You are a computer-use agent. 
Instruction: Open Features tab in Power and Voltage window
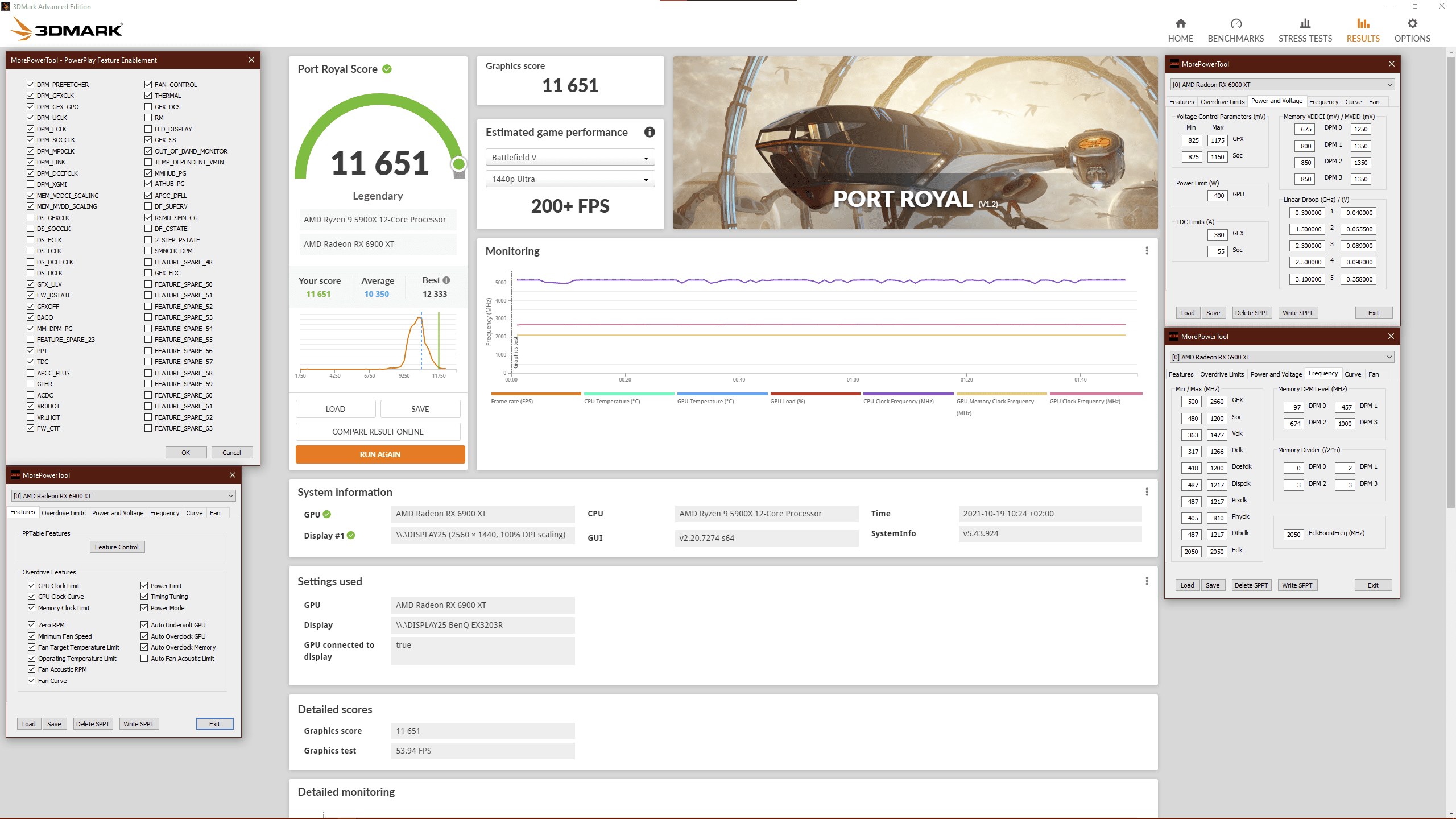[1181, 102]
